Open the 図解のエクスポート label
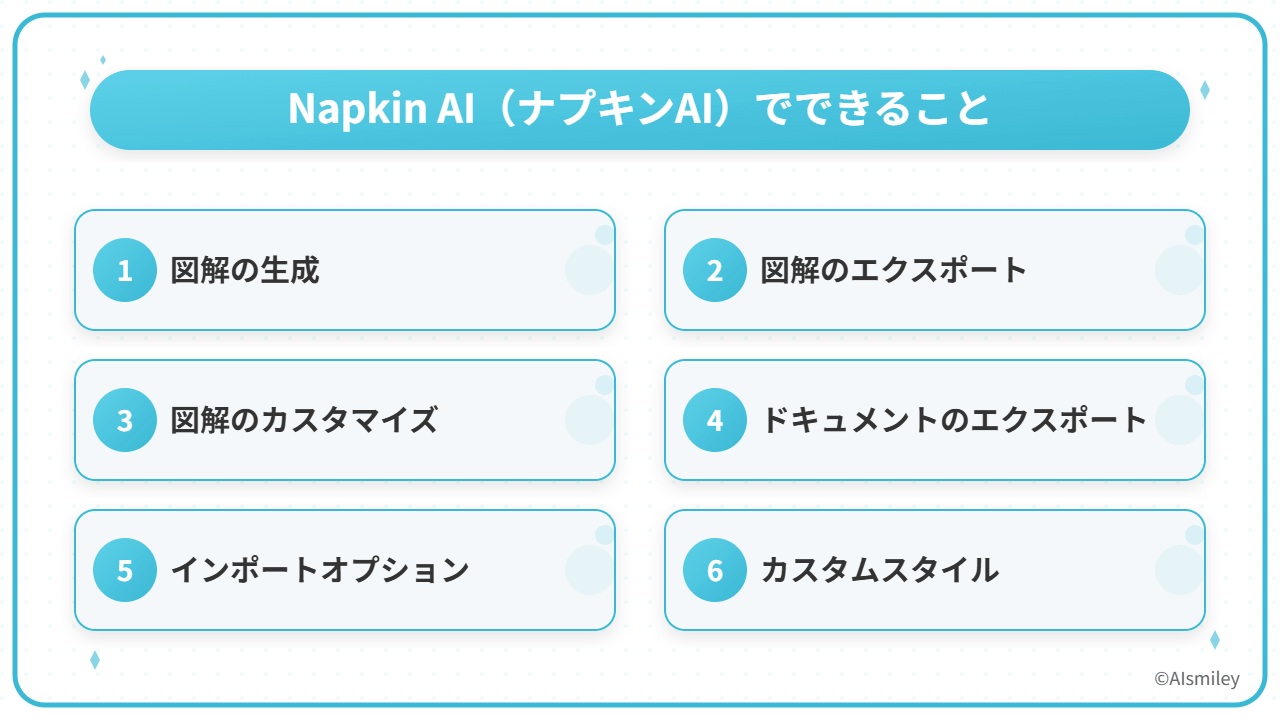 tap(894, 270)
